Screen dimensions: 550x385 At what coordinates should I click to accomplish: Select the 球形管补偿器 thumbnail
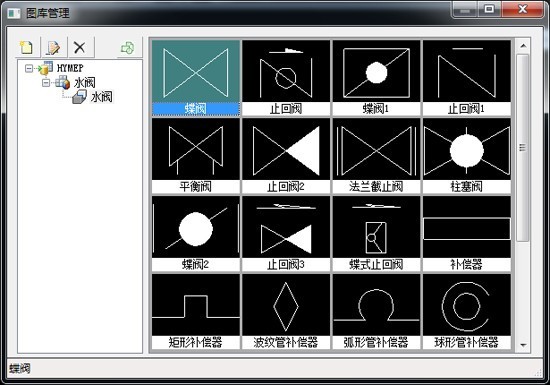(x=467, y=311)
